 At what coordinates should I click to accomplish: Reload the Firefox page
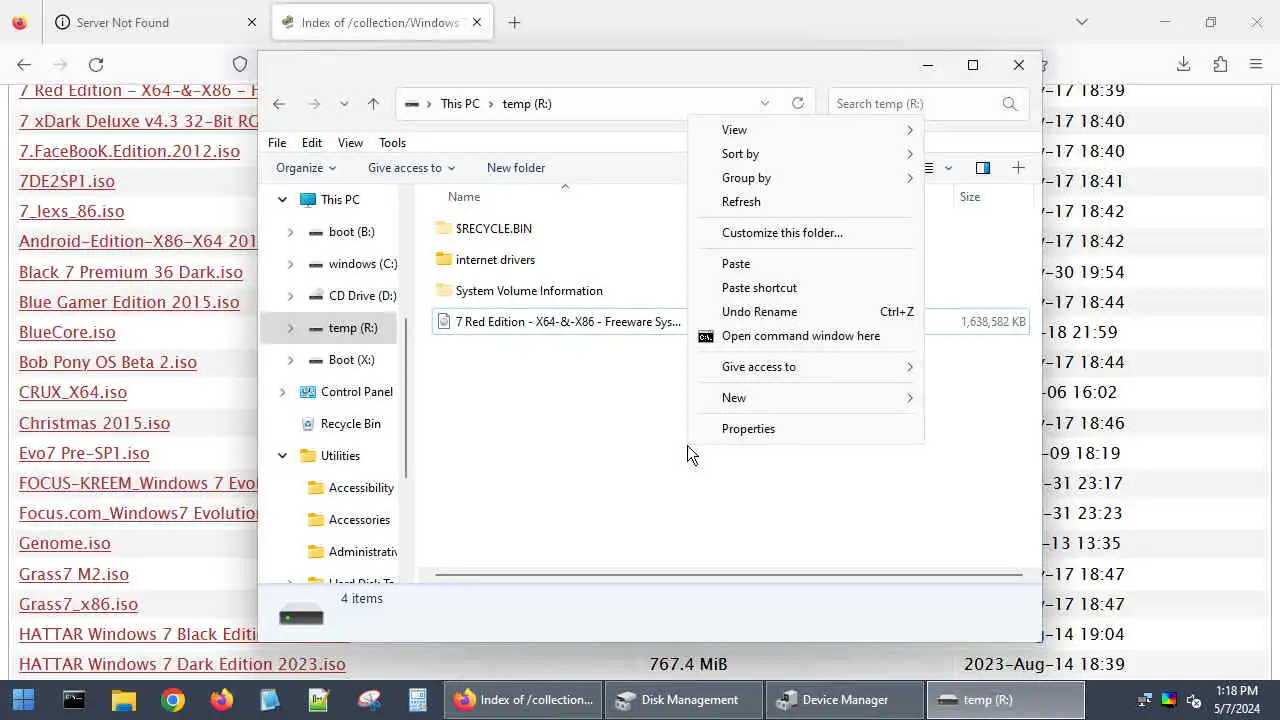pos(96,65)
